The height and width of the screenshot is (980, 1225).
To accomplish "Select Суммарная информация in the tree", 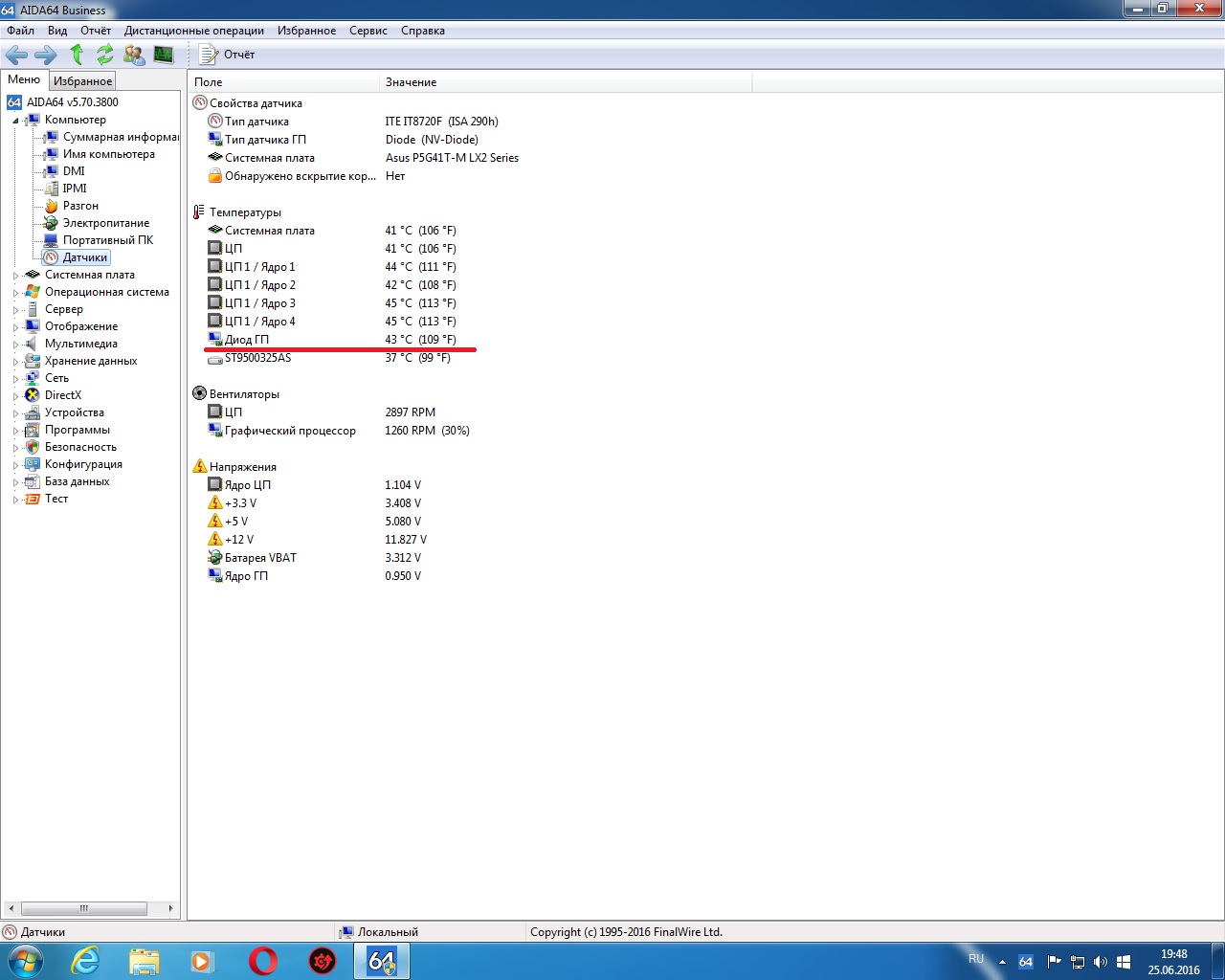I will pyautogui.click(x=121, y=137).
